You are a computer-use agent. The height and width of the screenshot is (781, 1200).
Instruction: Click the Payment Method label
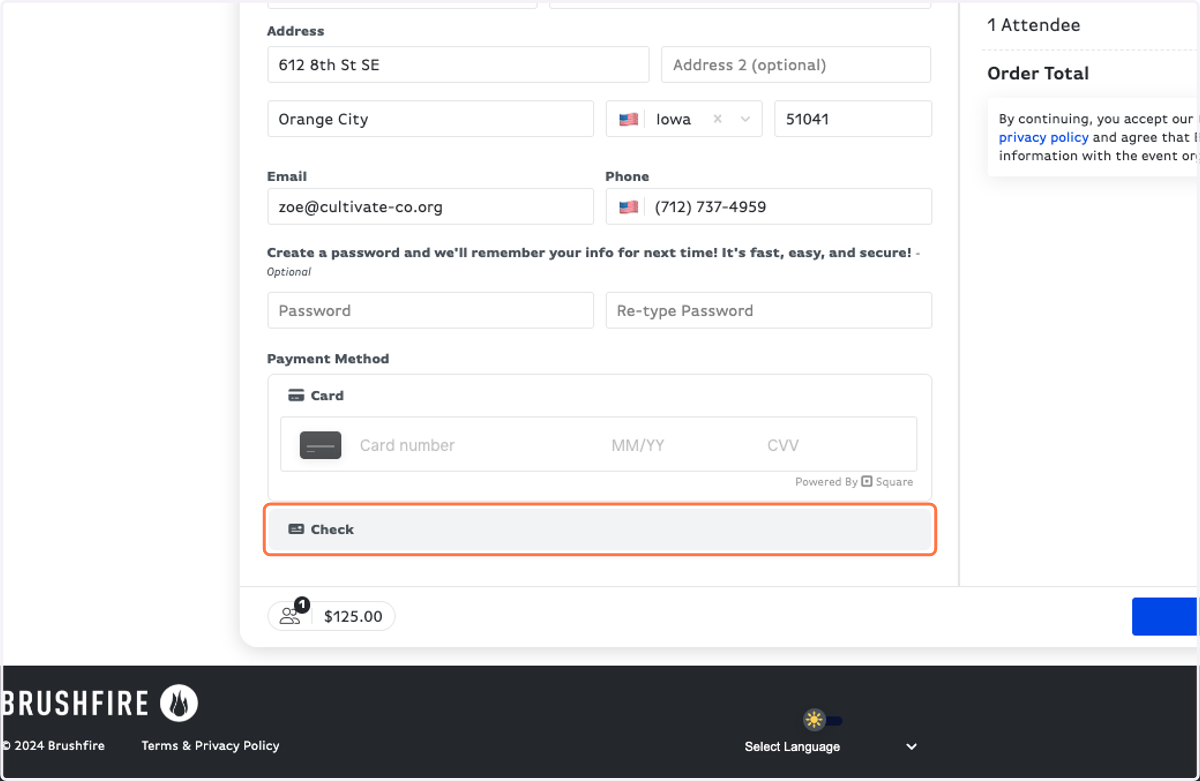click(328, 358)
